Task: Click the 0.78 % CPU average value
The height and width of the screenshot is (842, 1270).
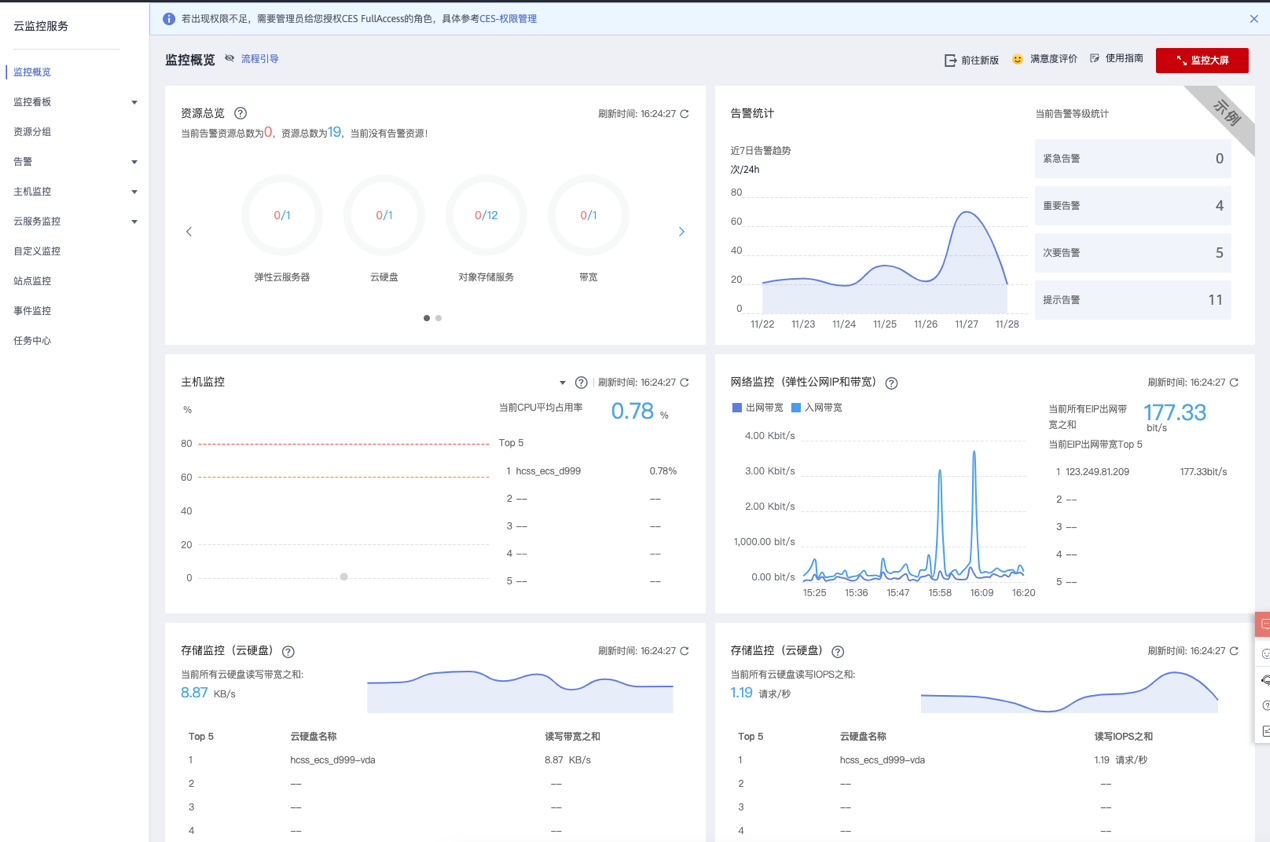Action: 632,411
